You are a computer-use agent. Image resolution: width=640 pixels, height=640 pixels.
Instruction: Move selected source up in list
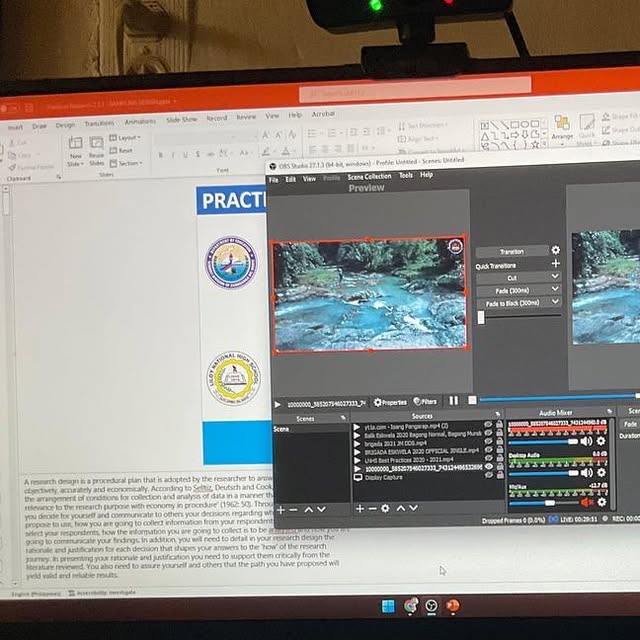401,508
